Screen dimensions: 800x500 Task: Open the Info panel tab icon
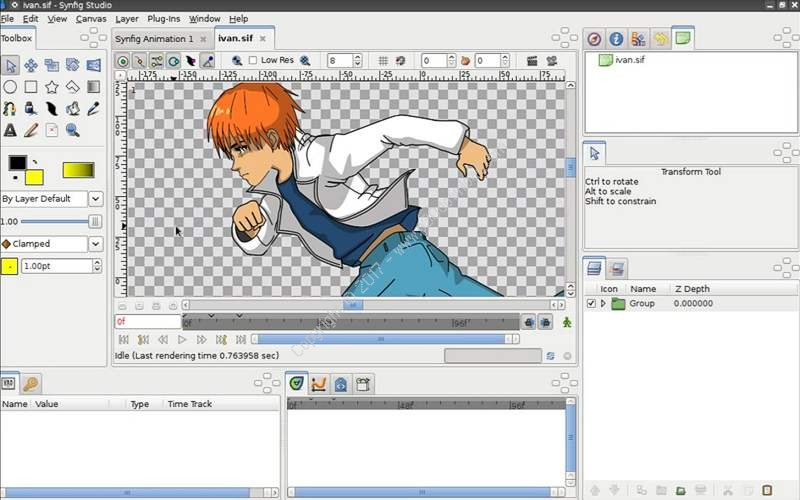click(616, 39)
